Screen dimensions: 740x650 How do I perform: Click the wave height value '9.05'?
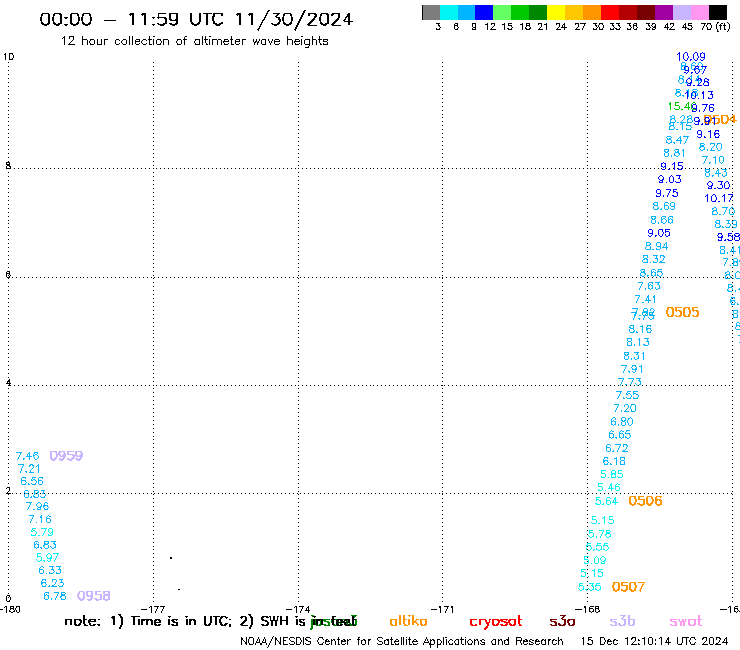point(659,233)
